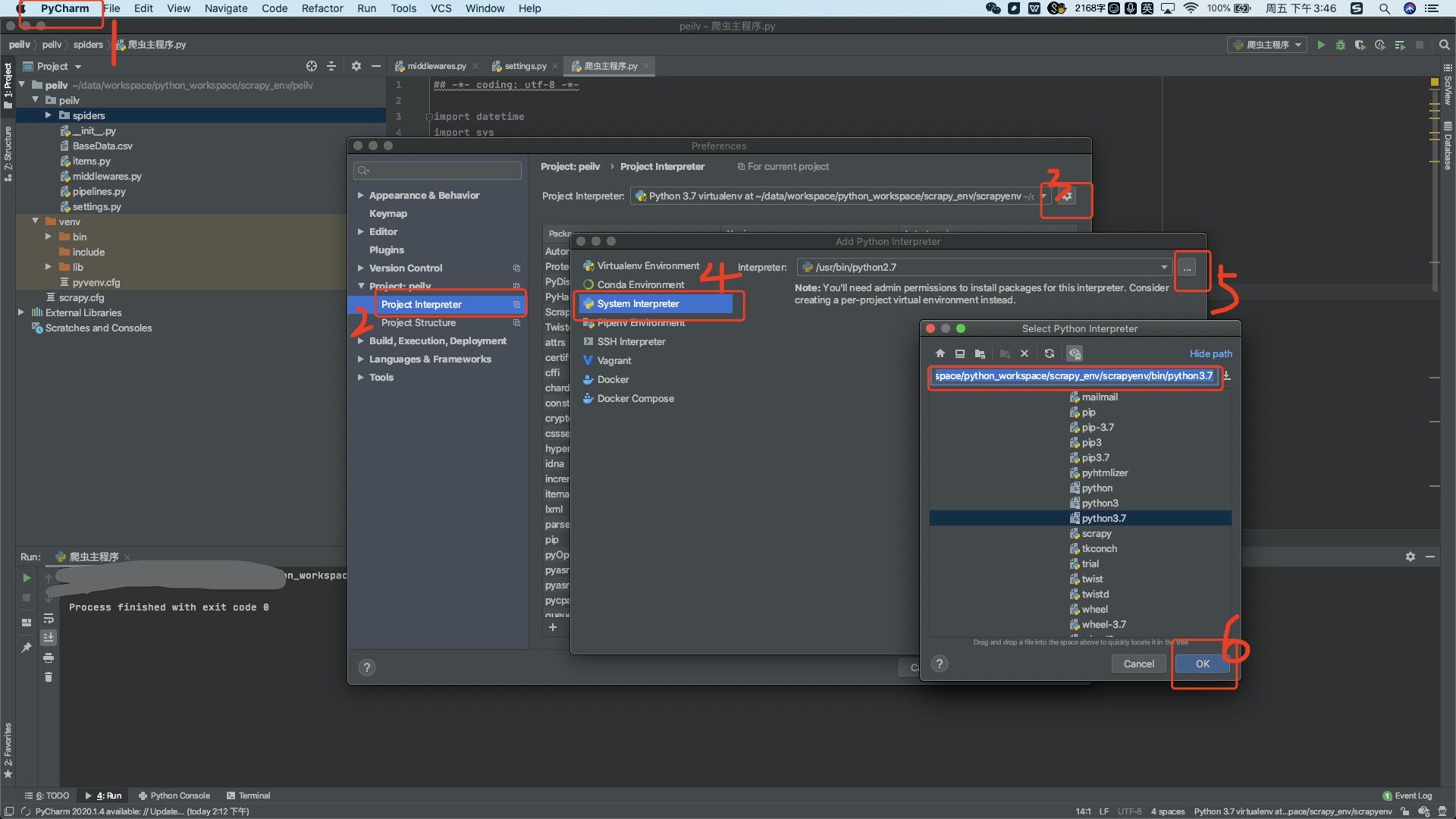Select Virtualenv Environment option
1456x819 pixels.
pos(648,266)
